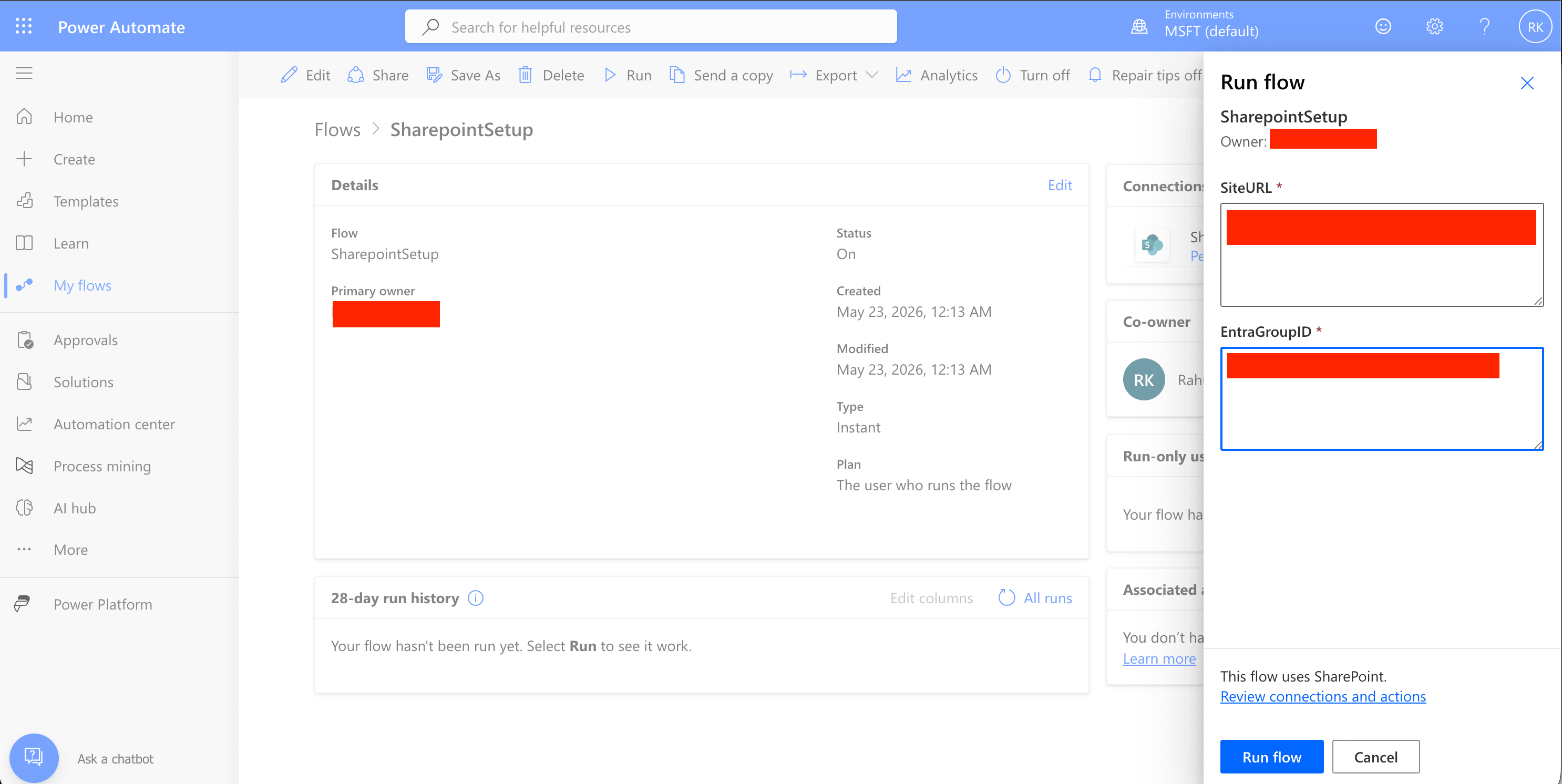The height and width of the screenshot is (784, 1562).
Task: Click the blue Run flow button
Action: (x=1271, y=756)
